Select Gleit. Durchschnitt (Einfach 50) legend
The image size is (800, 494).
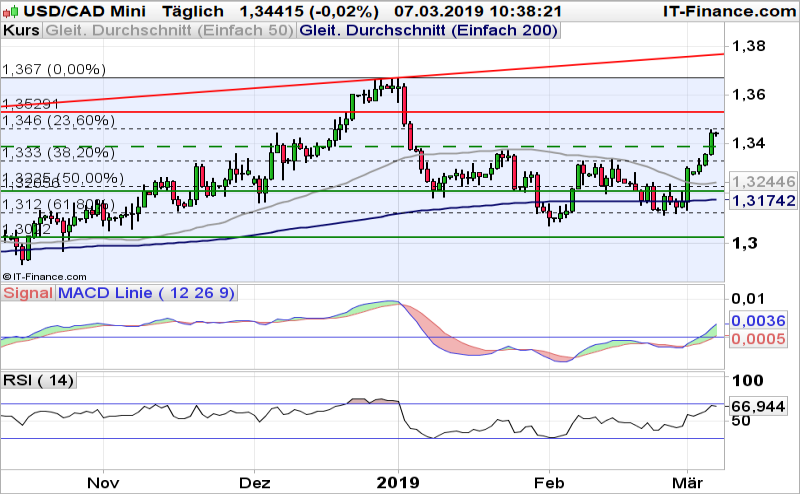click(169, 31)
